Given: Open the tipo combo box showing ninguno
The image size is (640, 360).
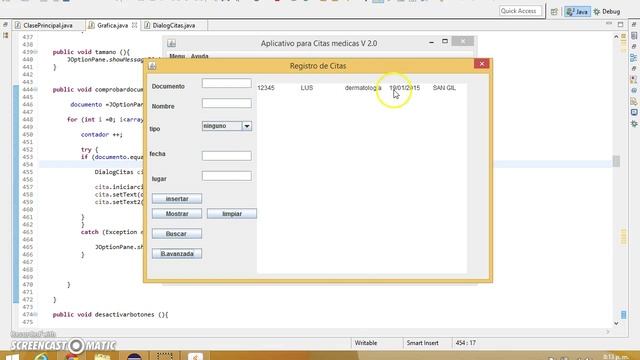Looking at the screenshot, I should pos(227,126).
